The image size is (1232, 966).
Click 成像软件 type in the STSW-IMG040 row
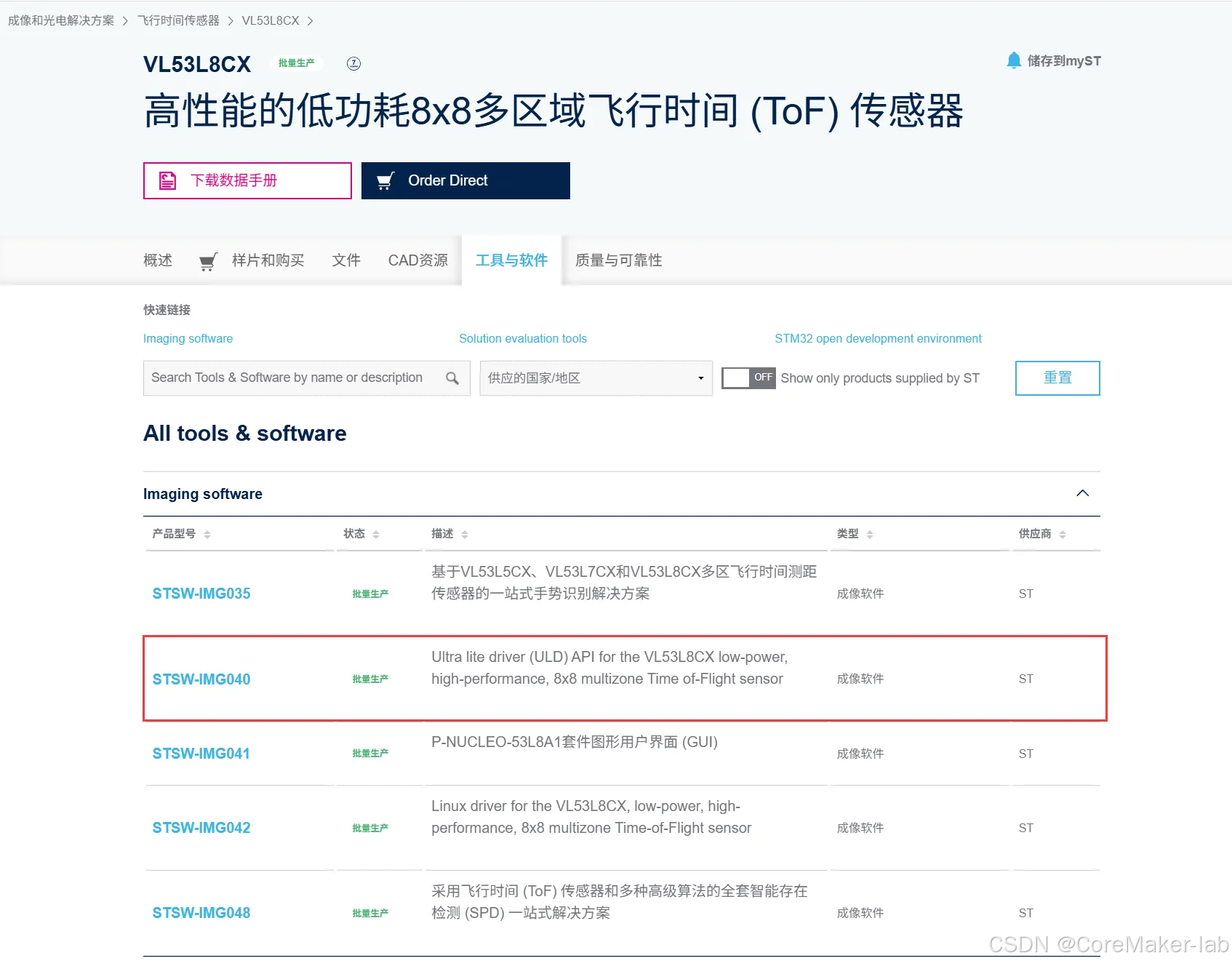tap(860, 679)
